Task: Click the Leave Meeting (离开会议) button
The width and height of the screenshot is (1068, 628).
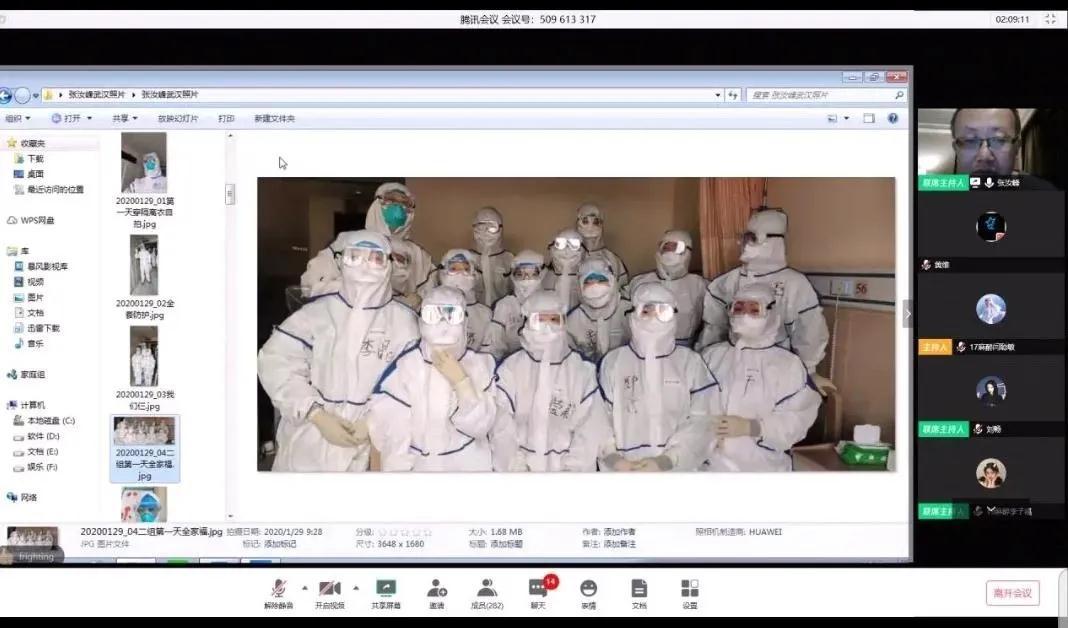Action: [x=1012, y=593]
